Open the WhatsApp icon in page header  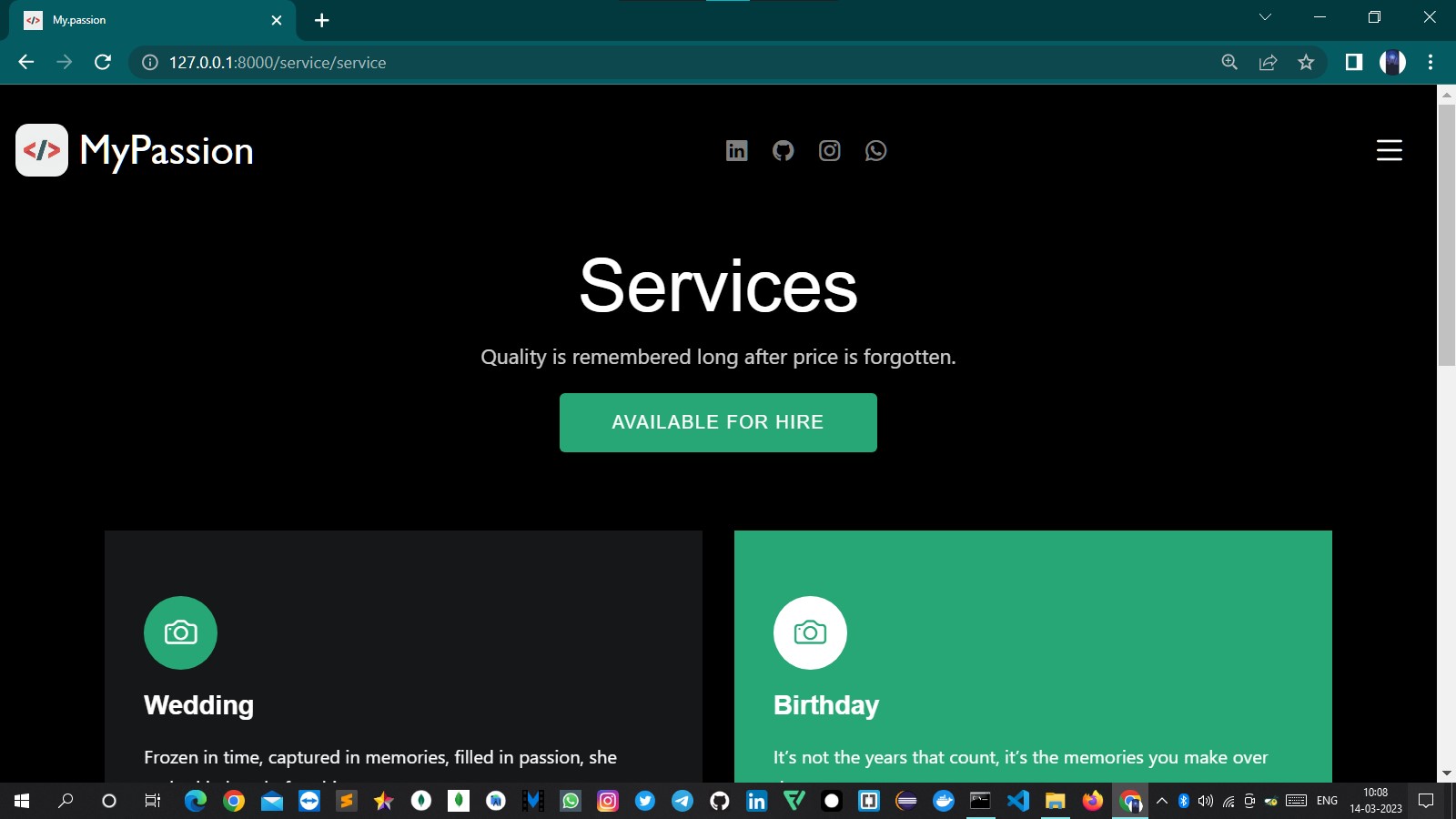(875, 151)
